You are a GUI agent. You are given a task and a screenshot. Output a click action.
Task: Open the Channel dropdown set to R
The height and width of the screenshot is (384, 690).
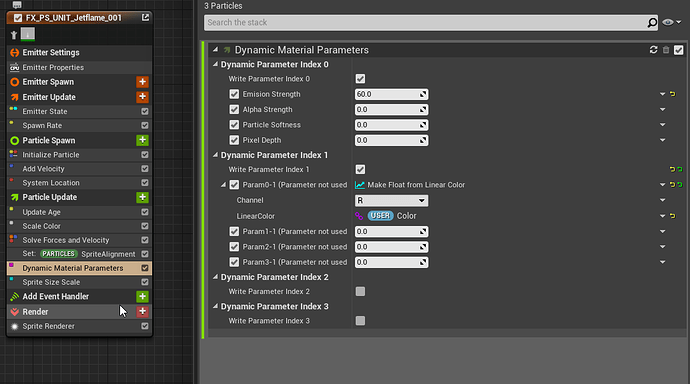391,201
